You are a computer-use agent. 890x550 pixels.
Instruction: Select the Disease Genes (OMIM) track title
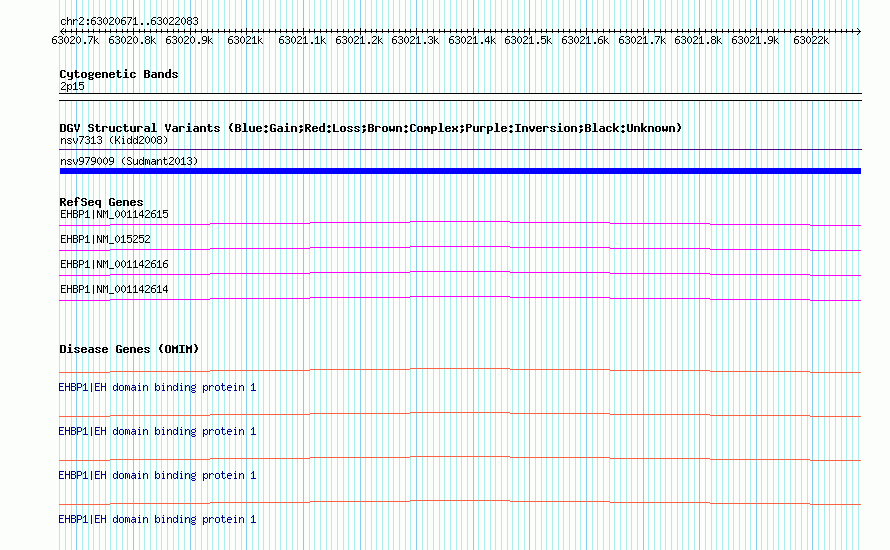129,349
